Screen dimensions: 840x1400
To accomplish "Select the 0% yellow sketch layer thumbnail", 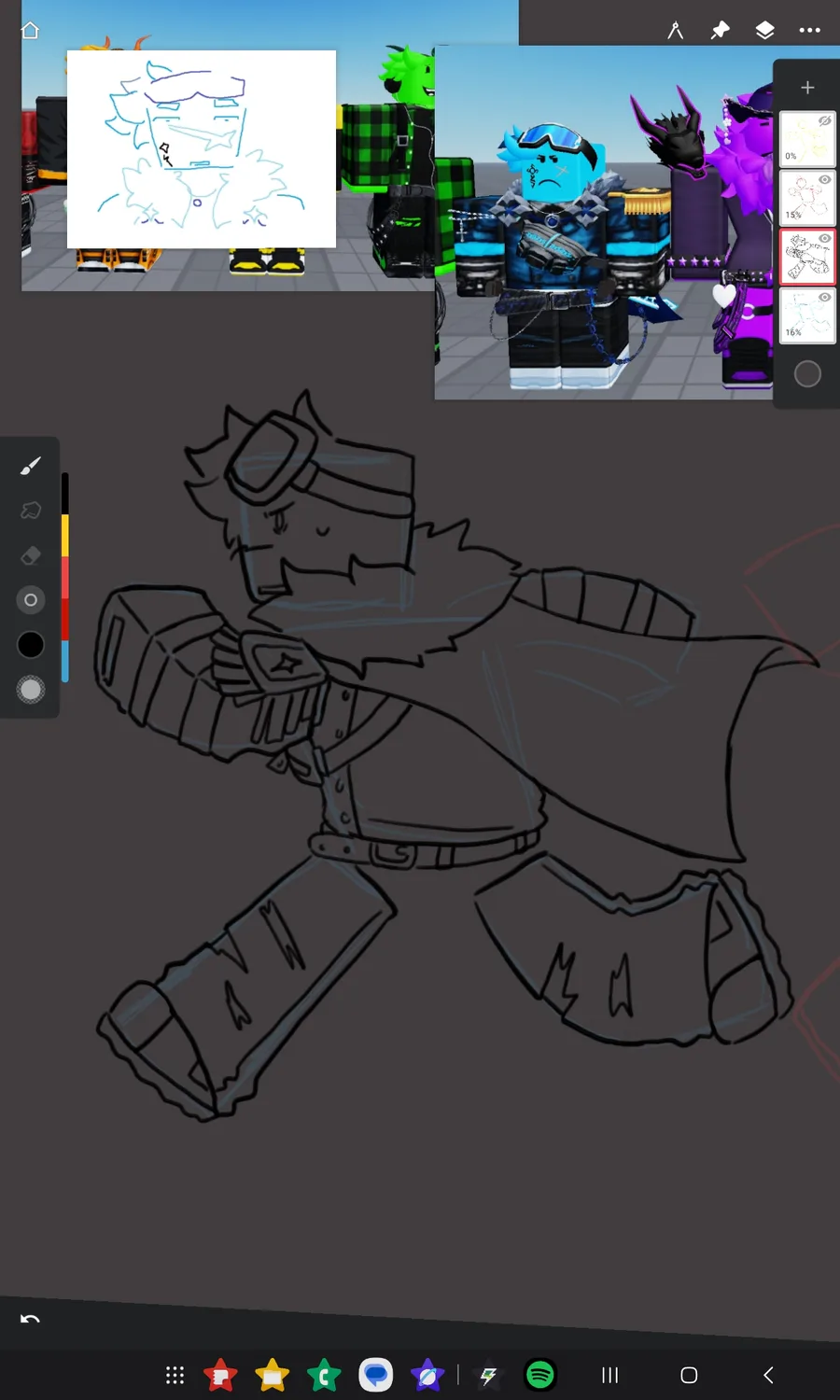I will pyautogui.click(x=806, y=139).
